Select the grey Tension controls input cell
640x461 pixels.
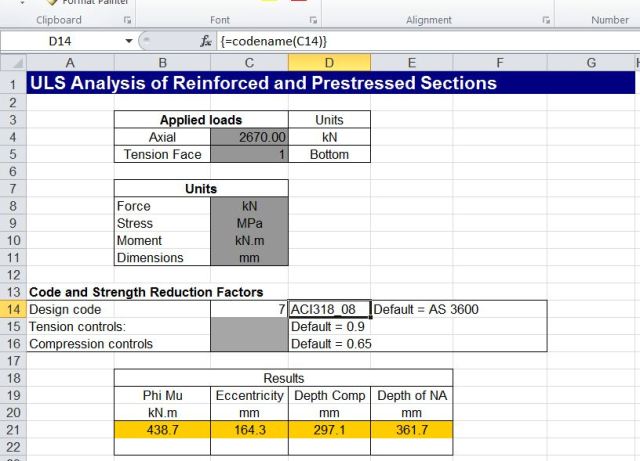pyautogui.click(x=249, y=326)
